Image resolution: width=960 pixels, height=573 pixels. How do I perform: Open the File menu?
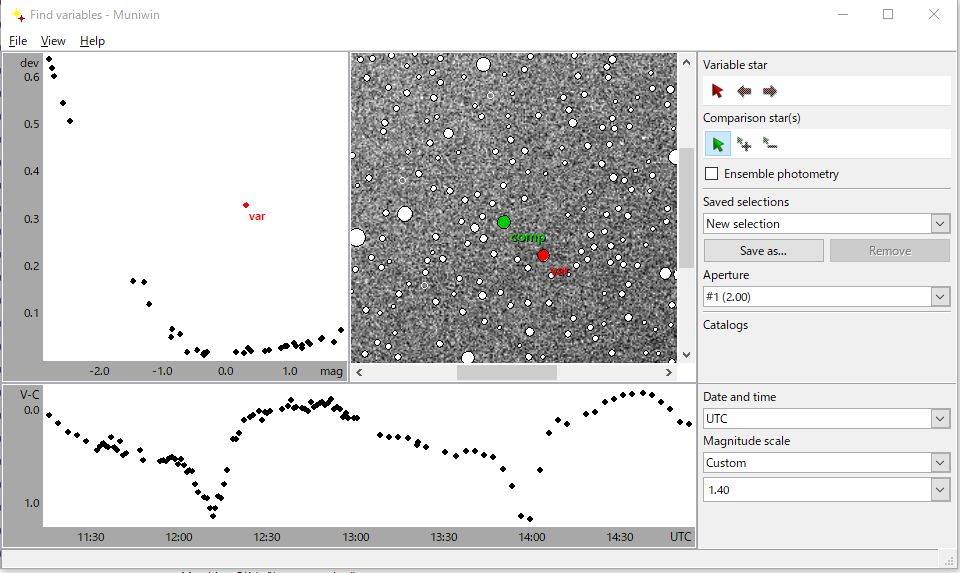click(x=18, y=41)
